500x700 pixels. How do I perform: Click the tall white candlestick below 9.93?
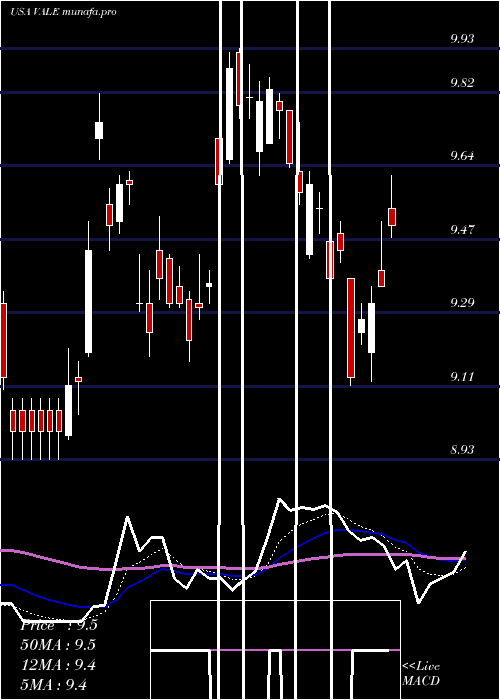click(229, 114)
